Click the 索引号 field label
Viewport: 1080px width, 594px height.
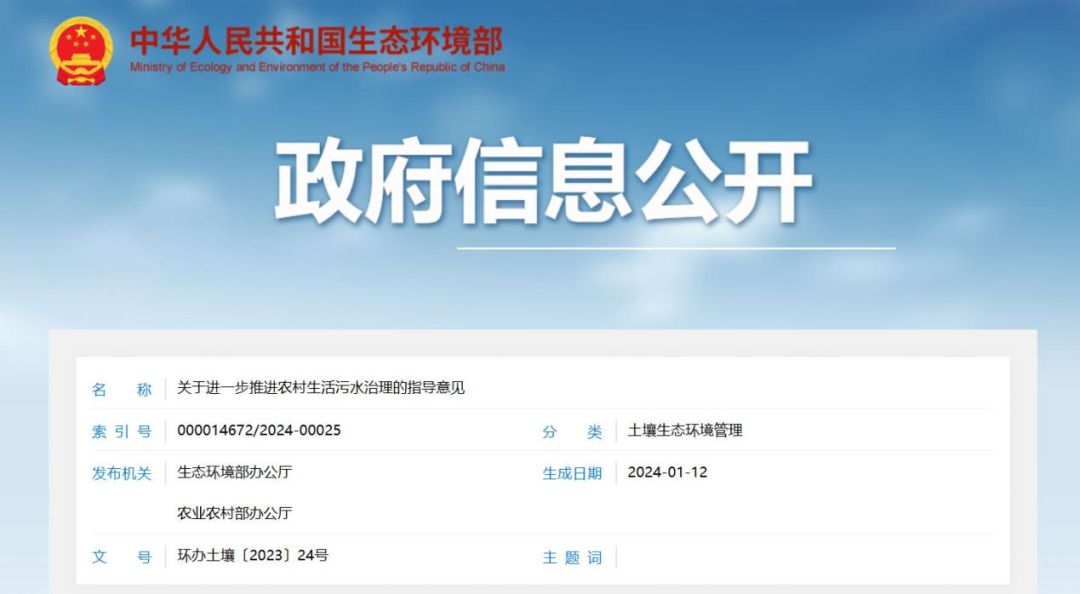[x=121, y=431]
